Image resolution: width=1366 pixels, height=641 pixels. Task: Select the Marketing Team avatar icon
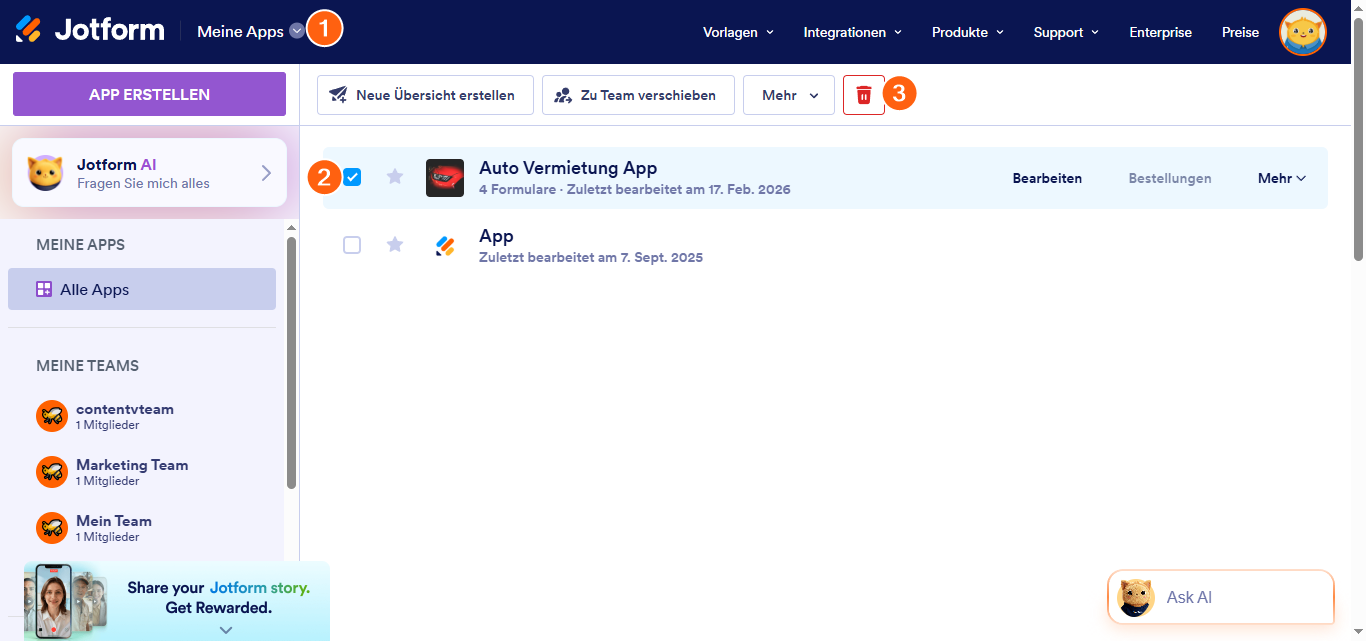point(52,472)
